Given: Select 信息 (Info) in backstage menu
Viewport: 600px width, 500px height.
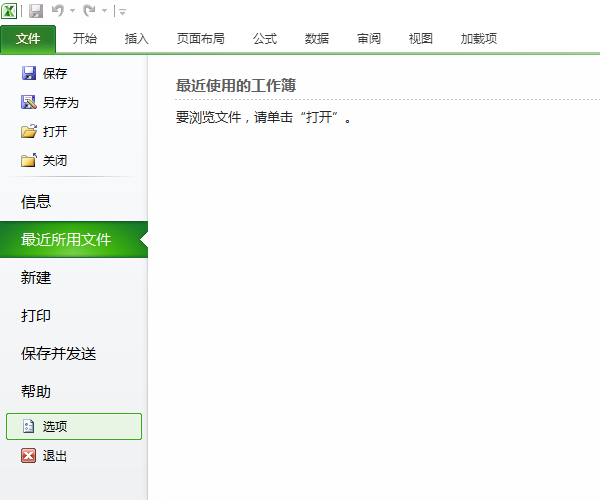Looking at the screenshot, I should pyautogui.click(x=36, y=202).
